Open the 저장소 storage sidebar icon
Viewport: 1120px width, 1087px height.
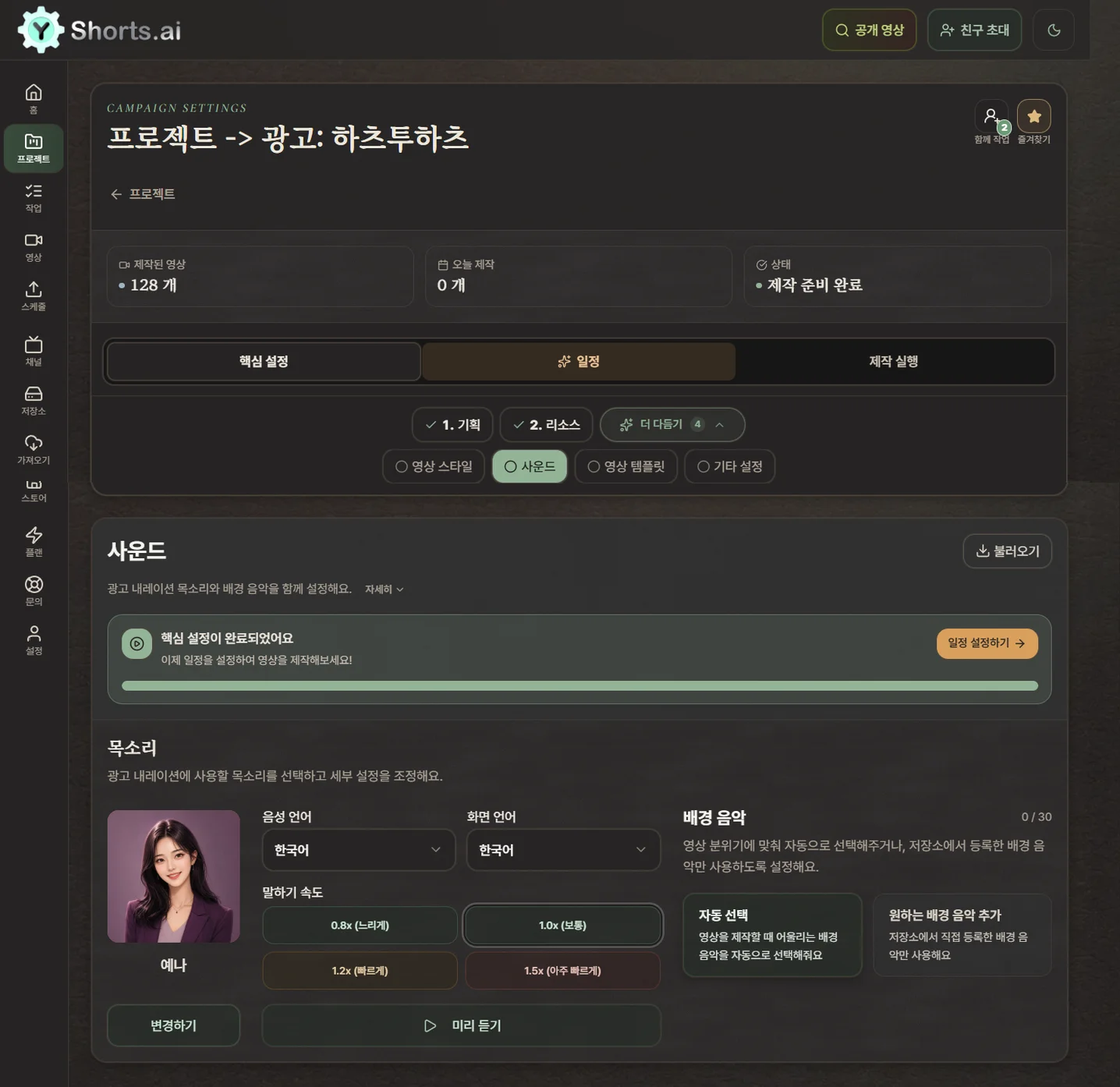[34, 400]
